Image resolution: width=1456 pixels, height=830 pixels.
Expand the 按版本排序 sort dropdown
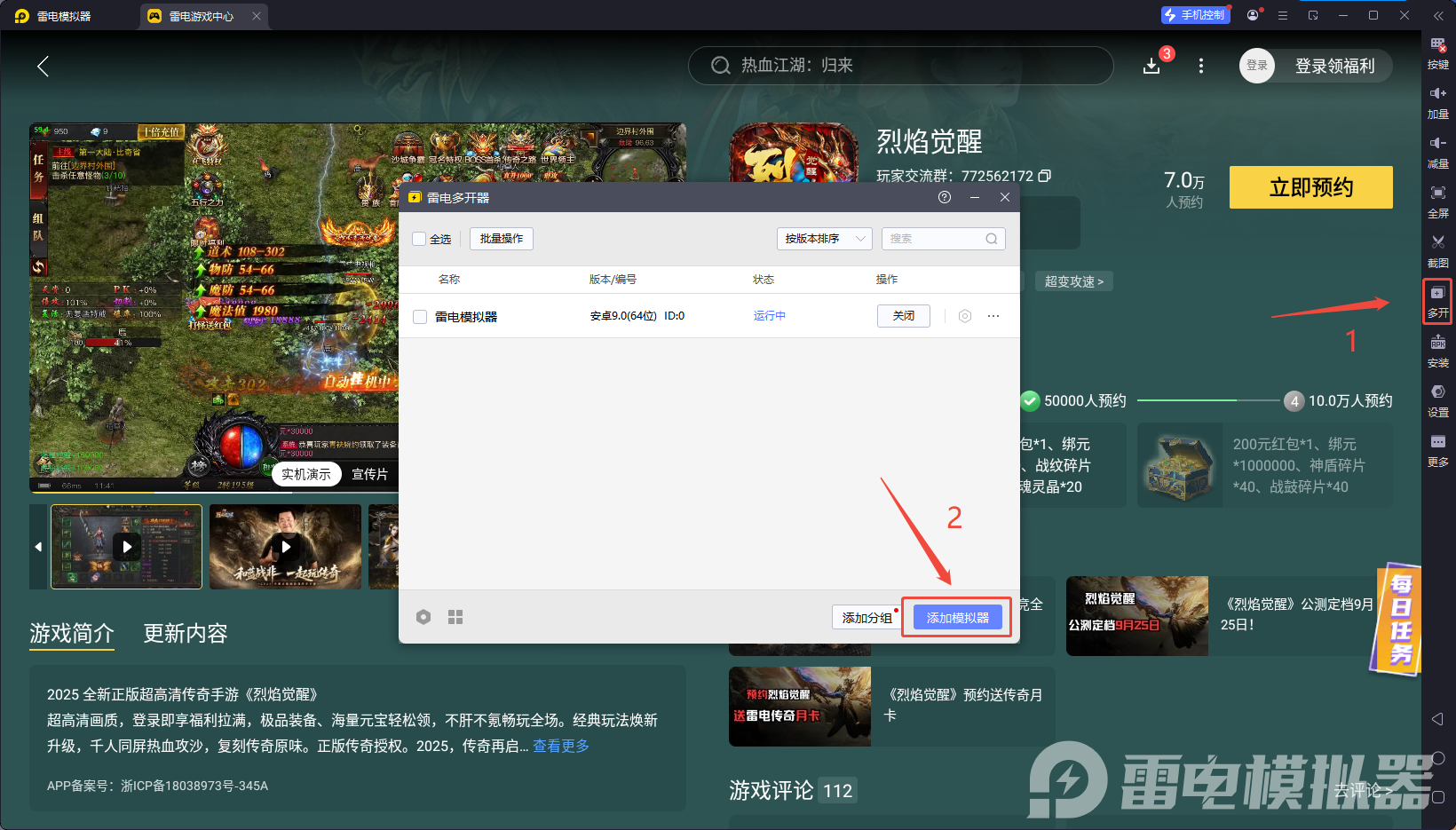click(x=825, y=239)
